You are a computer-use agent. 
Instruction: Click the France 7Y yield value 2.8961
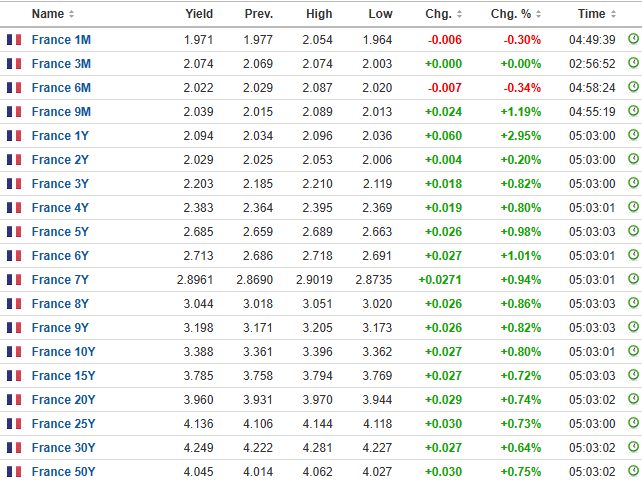tap(193, 279)
